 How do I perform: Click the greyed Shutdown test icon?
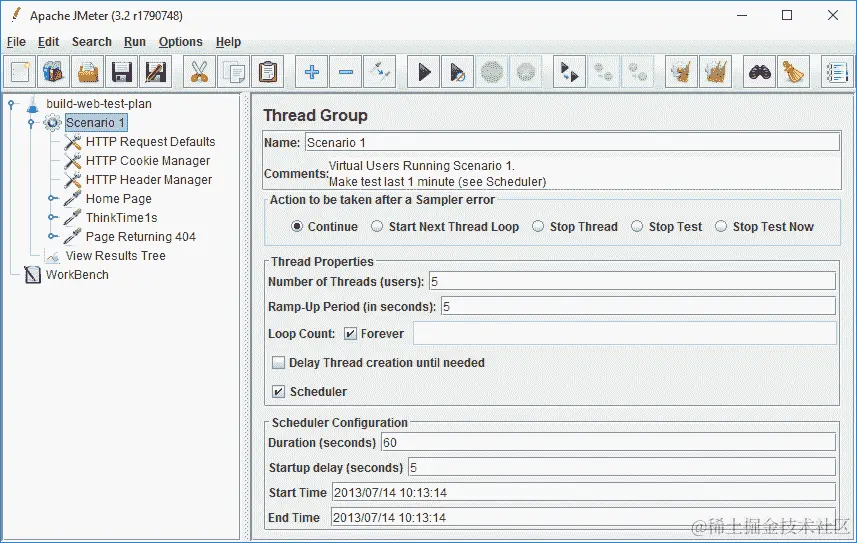click(x=525, y=72)
